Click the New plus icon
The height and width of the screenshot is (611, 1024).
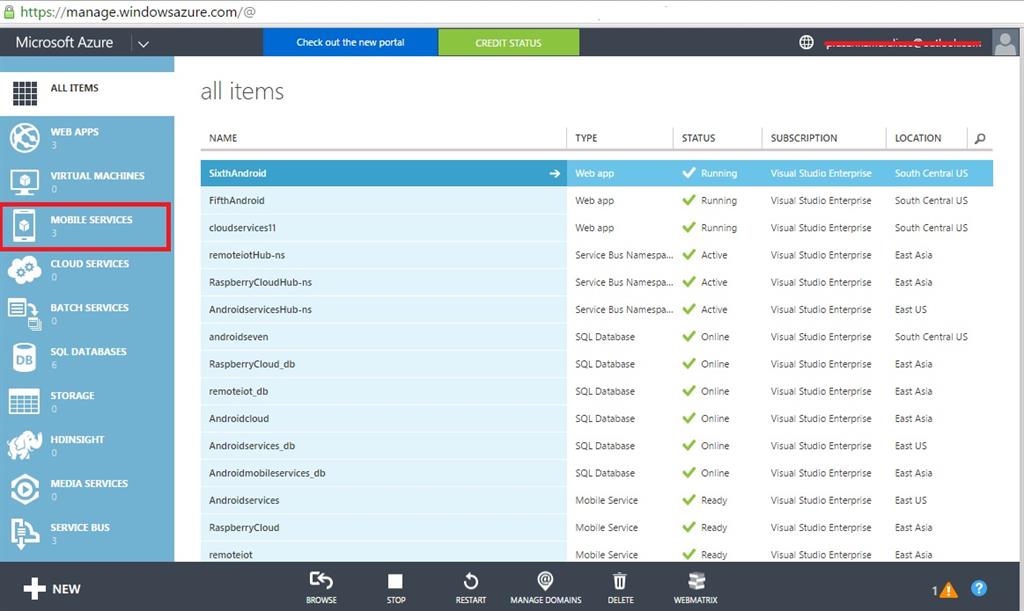pyautogui.click(x=34, y=588)
